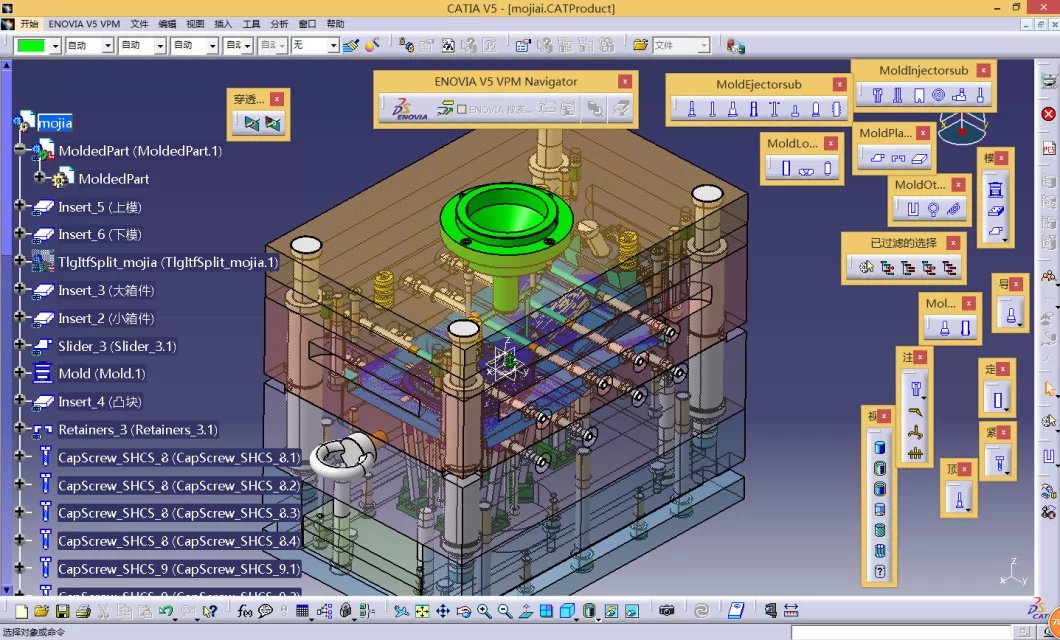This screenshot has width=1060, height=640.
Task: Click the Normal View icon
Action: click(x=526, y=612)
